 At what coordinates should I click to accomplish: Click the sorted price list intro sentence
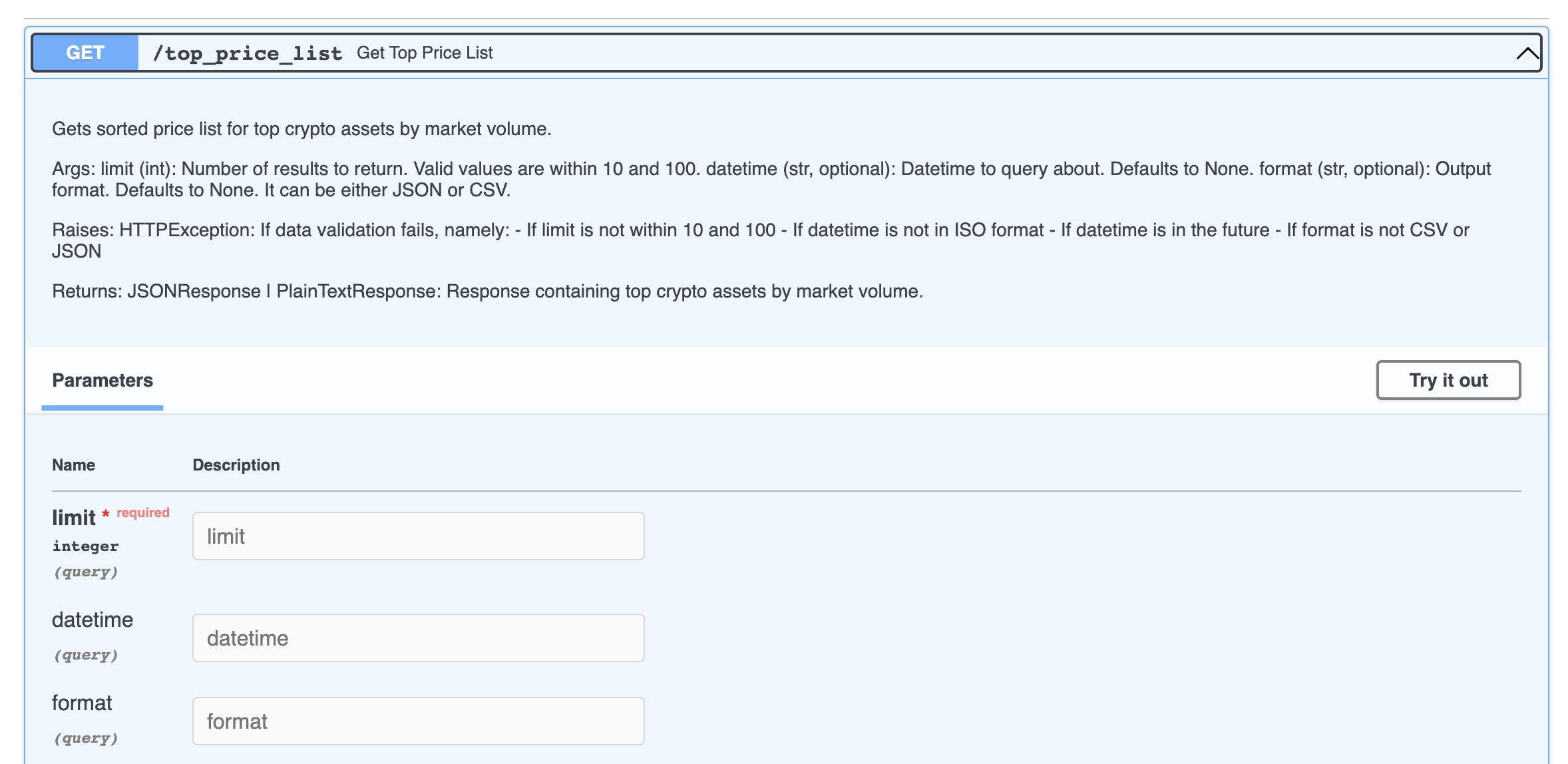coord(301,129)
